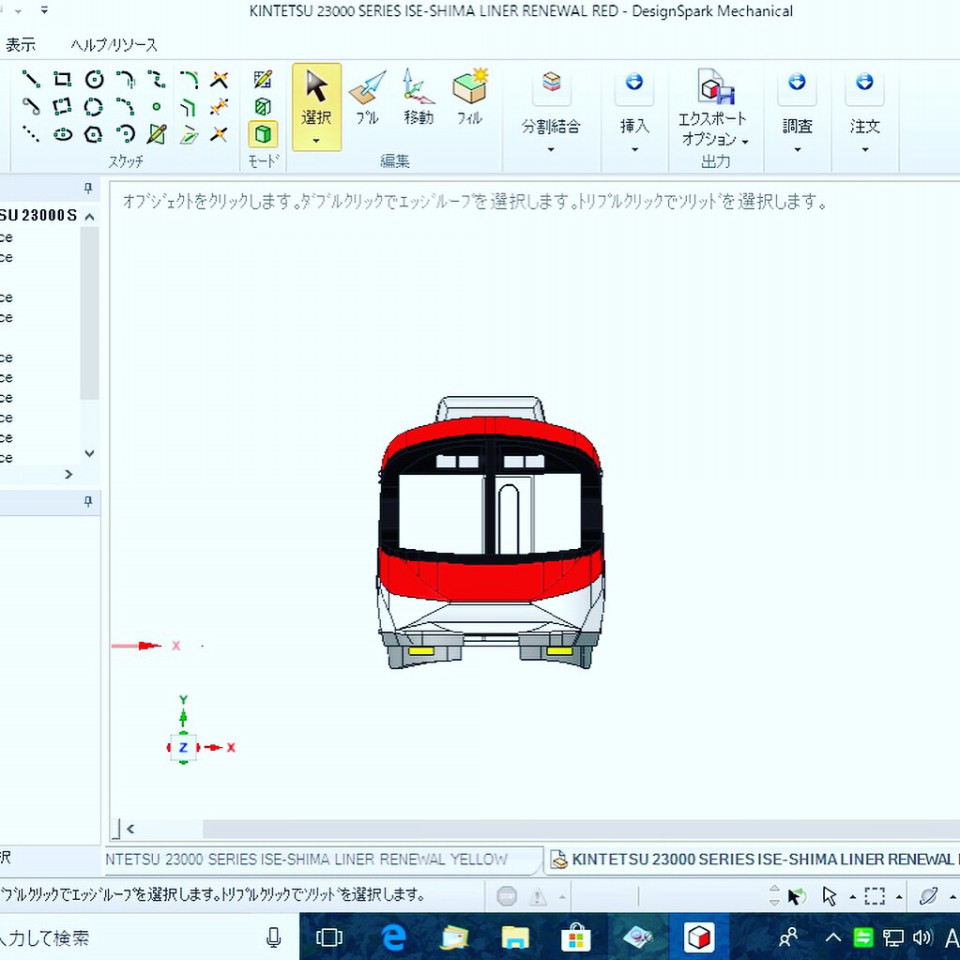This screenshot has width=960, height=960.
Task: Select the Circle sketch tool
Action: pyautogui.click(x=94, y=79)
